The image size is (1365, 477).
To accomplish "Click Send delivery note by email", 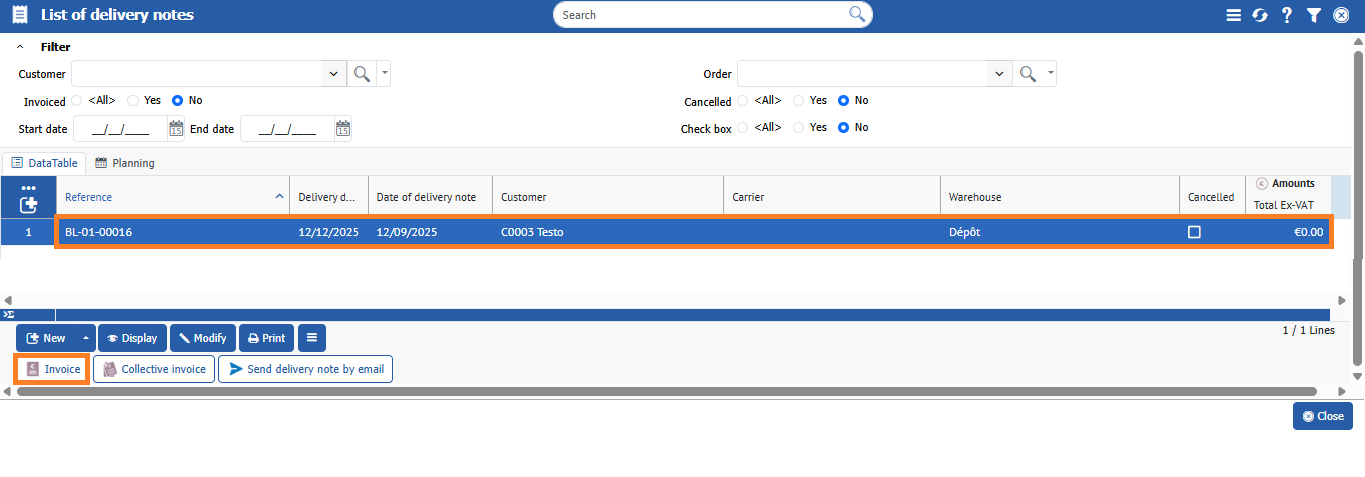I will (306, 369).
